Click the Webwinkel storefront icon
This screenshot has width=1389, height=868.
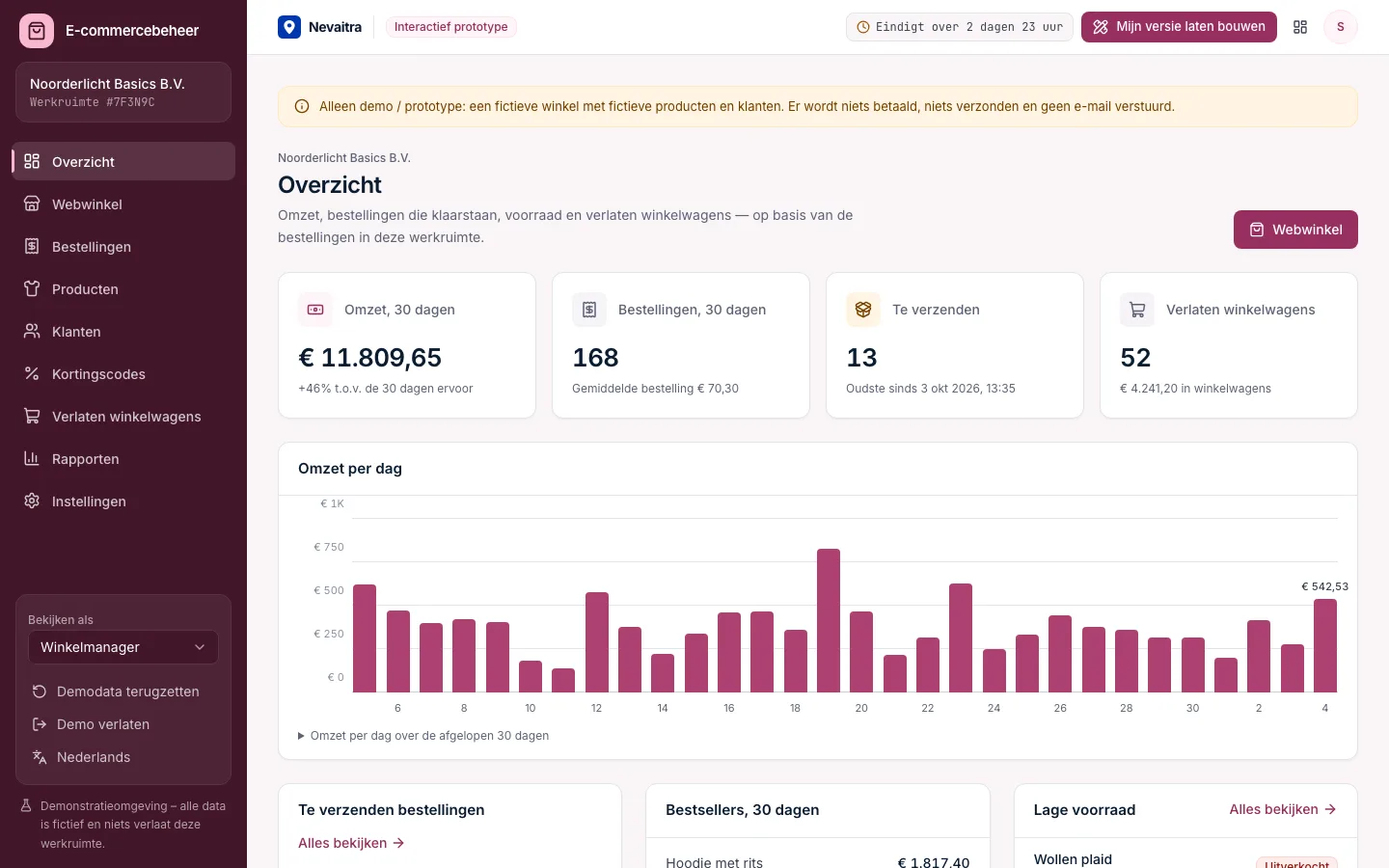tap(32, 203)
